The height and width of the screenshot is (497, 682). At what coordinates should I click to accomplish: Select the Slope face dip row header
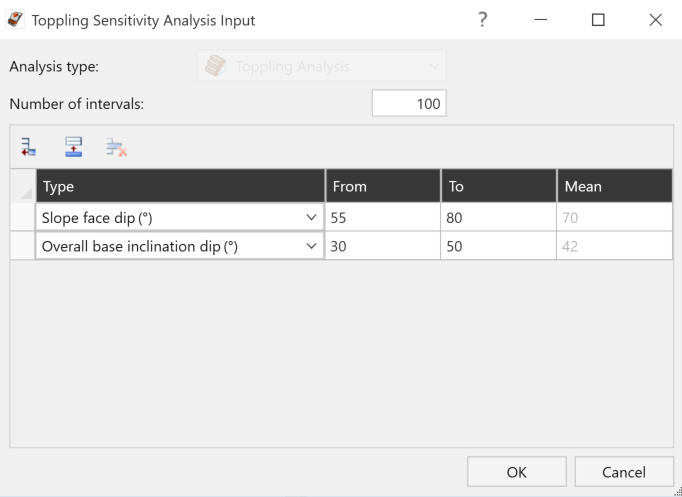[23, 217]
